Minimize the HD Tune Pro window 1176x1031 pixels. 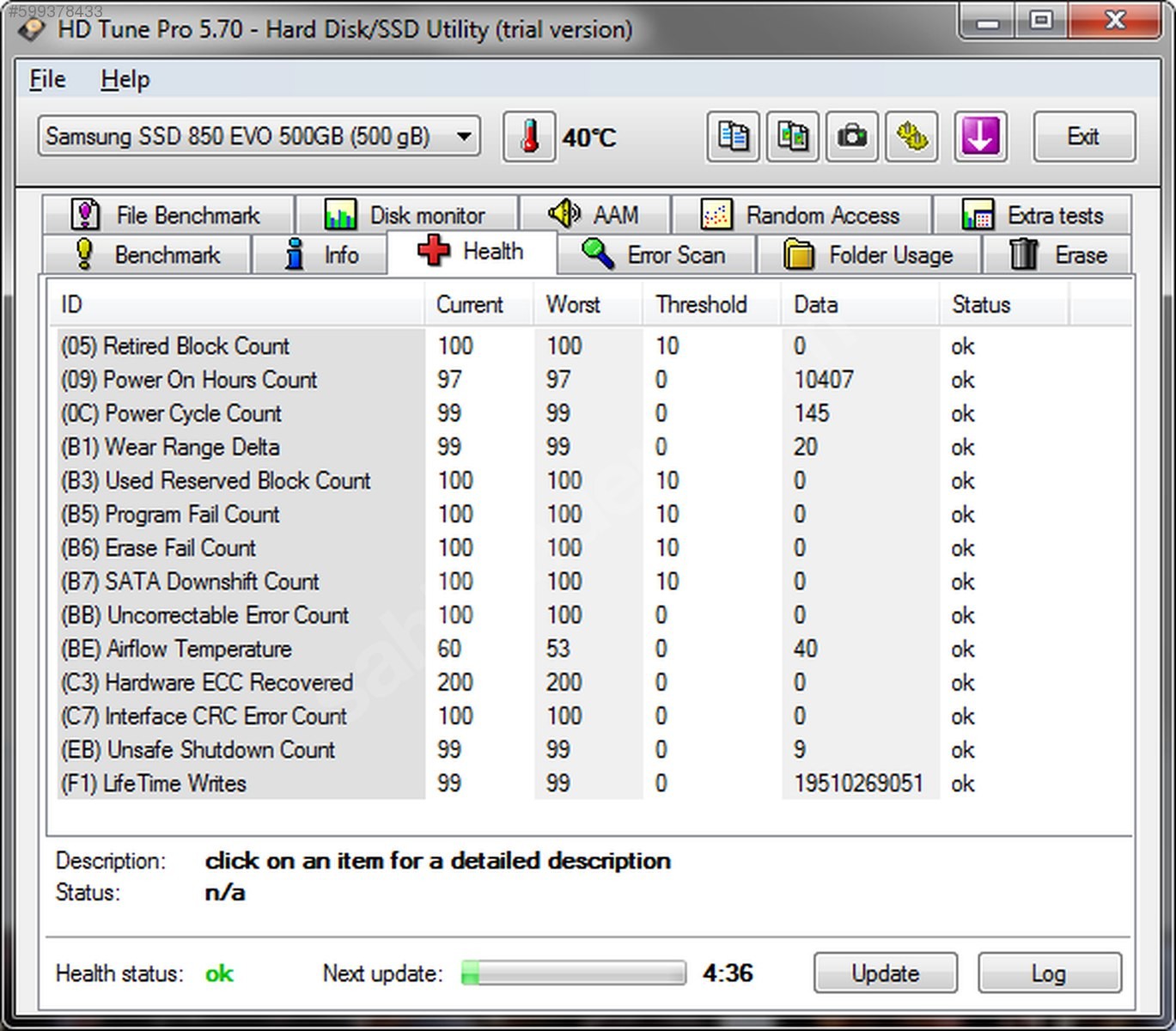988,21
